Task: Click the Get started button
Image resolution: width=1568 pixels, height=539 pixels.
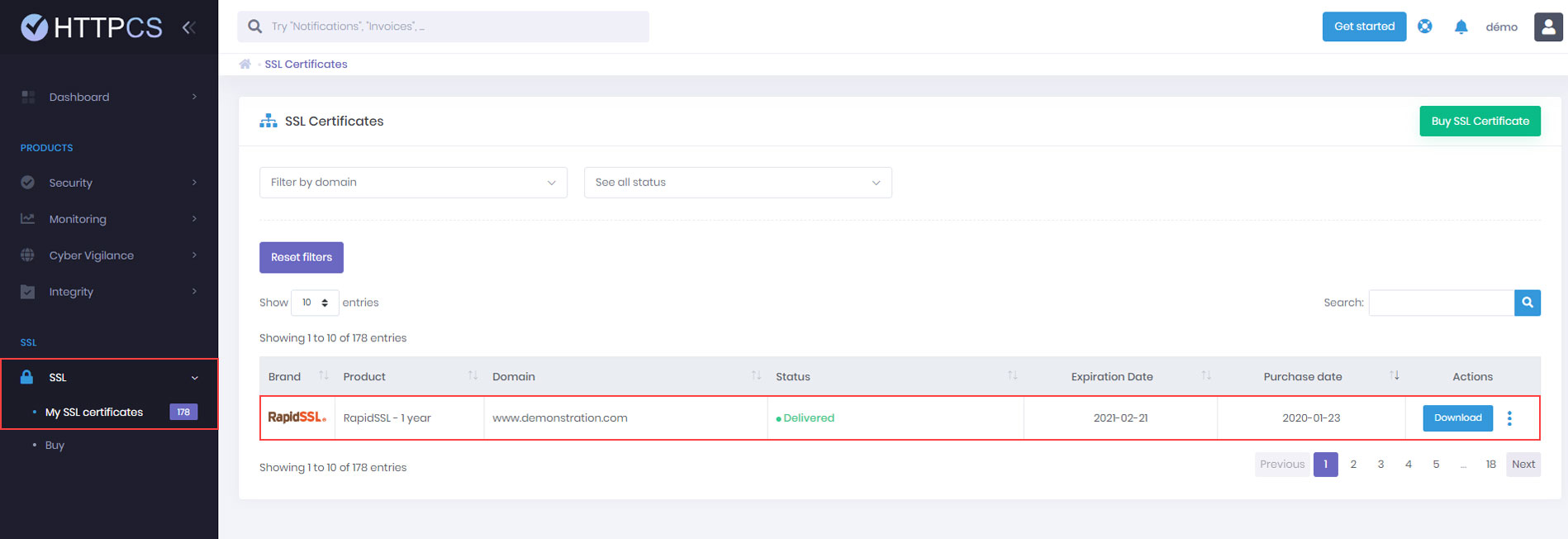Action: (x=1364, y=26)
